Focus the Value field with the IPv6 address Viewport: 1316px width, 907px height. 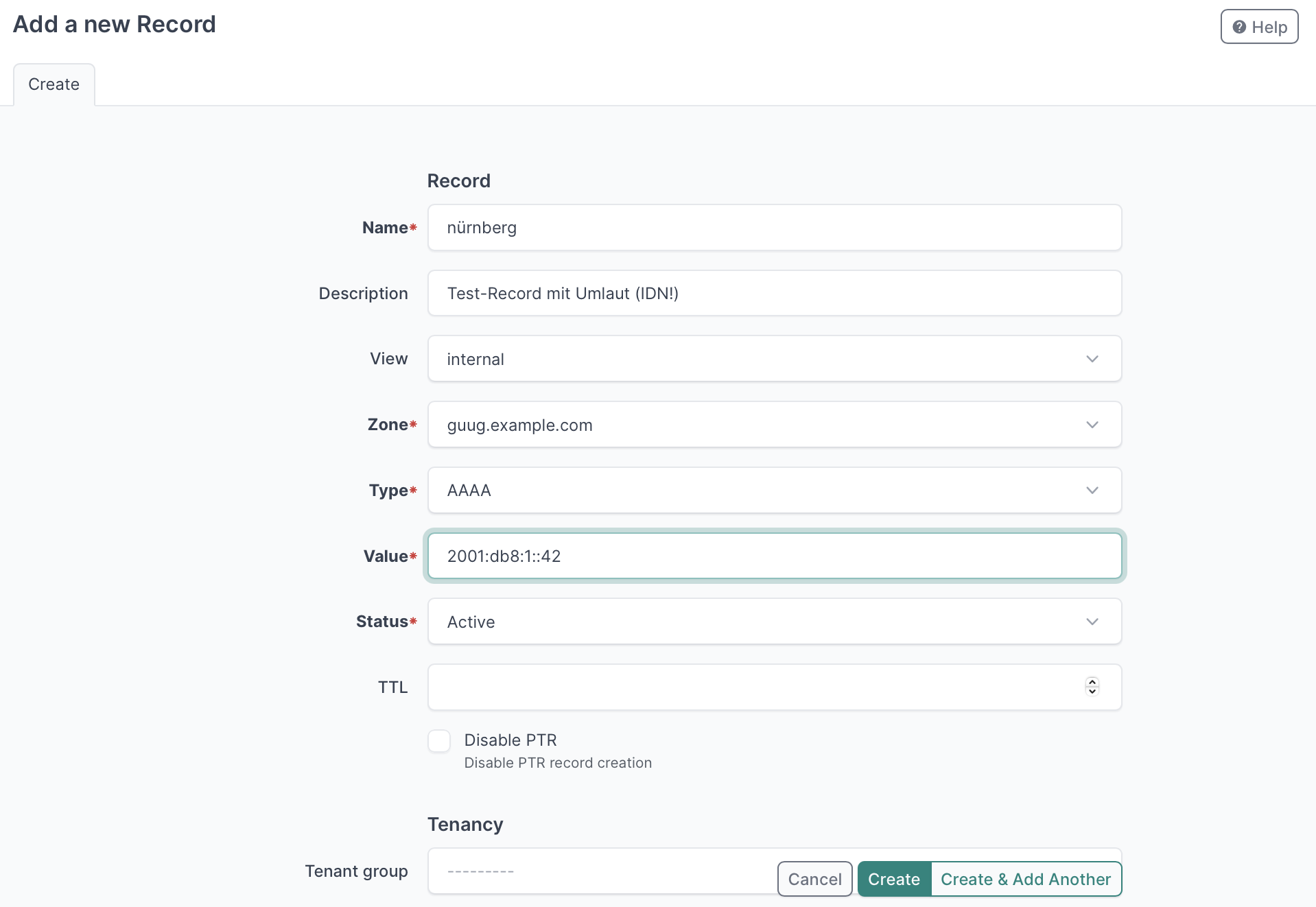[x=773, y=556]
